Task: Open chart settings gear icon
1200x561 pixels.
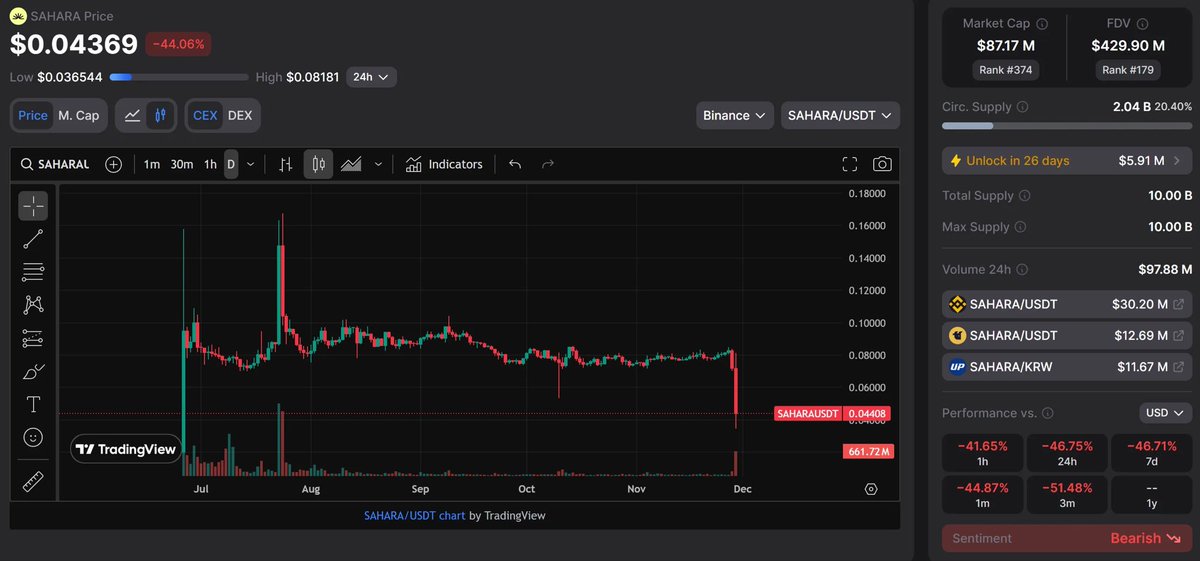Action: pyautogui.click(x=871, y=489)
